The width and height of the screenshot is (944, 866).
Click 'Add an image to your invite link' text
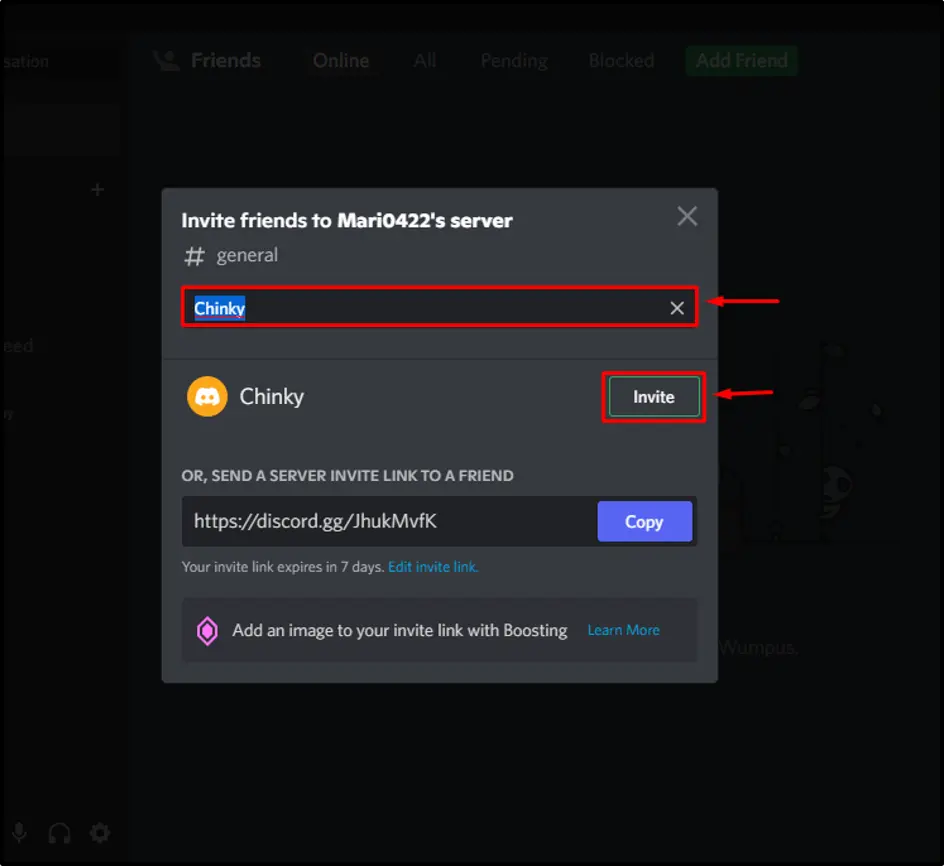400,631
